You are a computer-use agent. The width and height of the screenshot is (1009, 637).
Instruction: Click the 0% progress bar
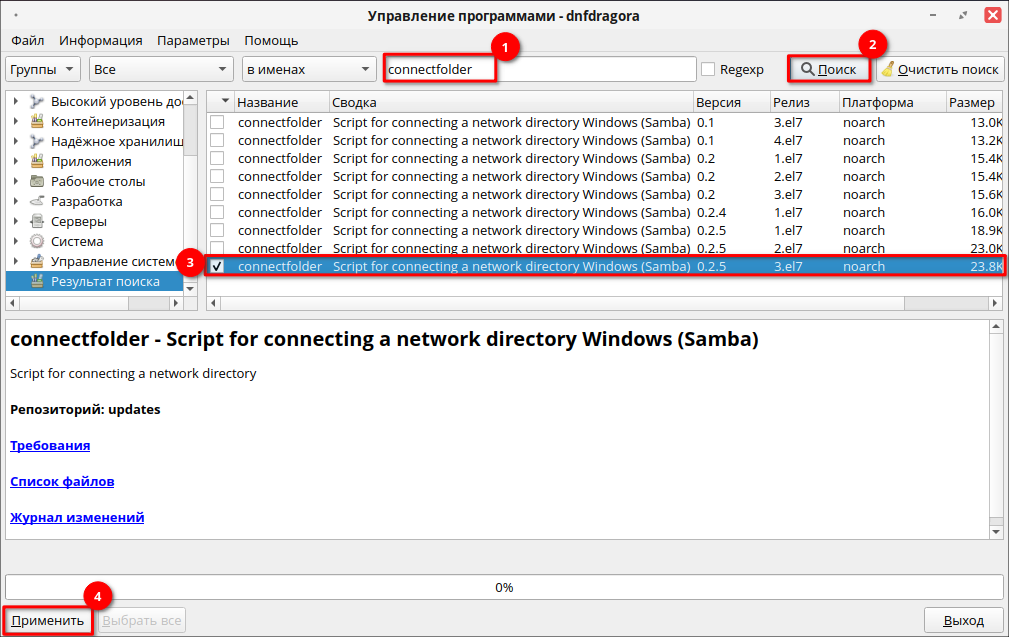coord(504,587)
